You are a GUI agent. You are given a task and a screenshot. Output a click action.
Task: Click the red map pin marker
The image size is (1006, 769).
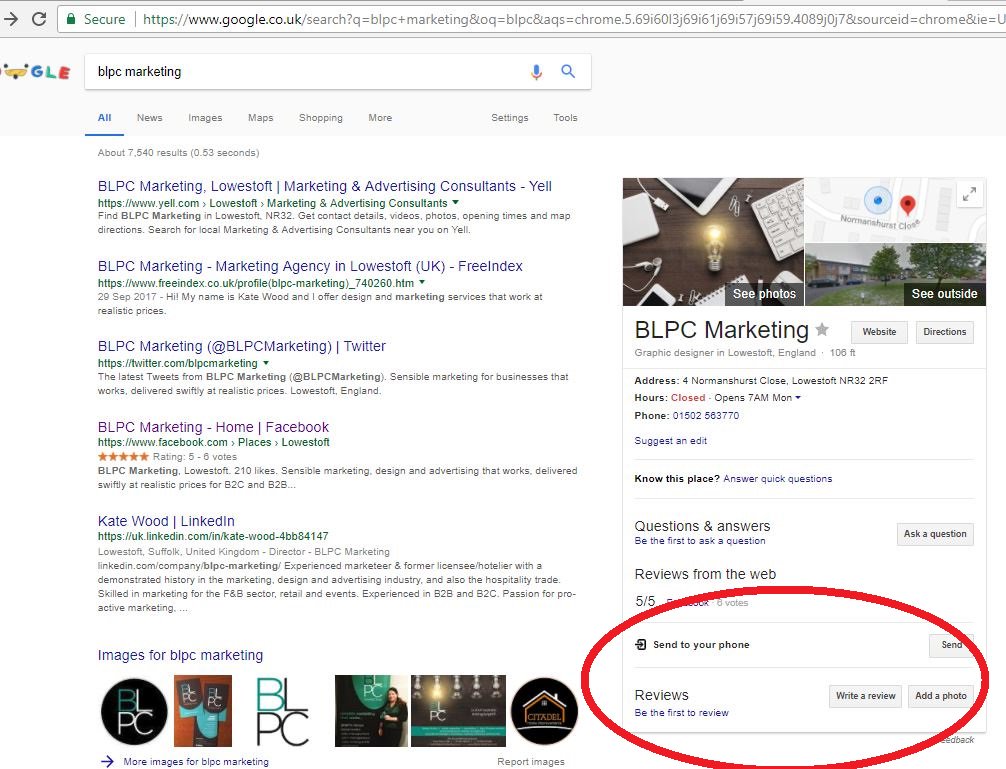907,205
